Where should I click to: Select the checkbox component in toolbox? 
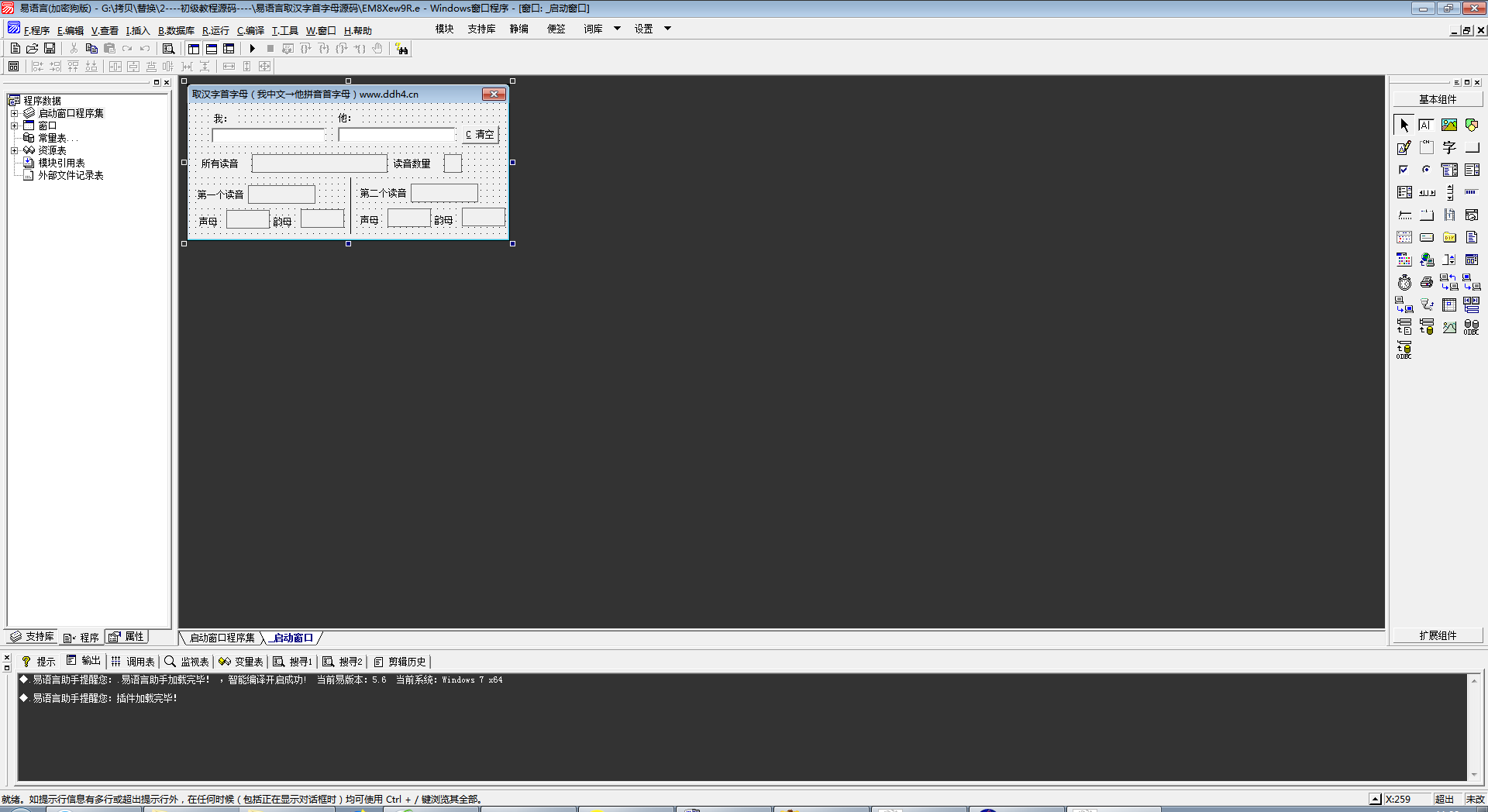tap(1404, 170)
